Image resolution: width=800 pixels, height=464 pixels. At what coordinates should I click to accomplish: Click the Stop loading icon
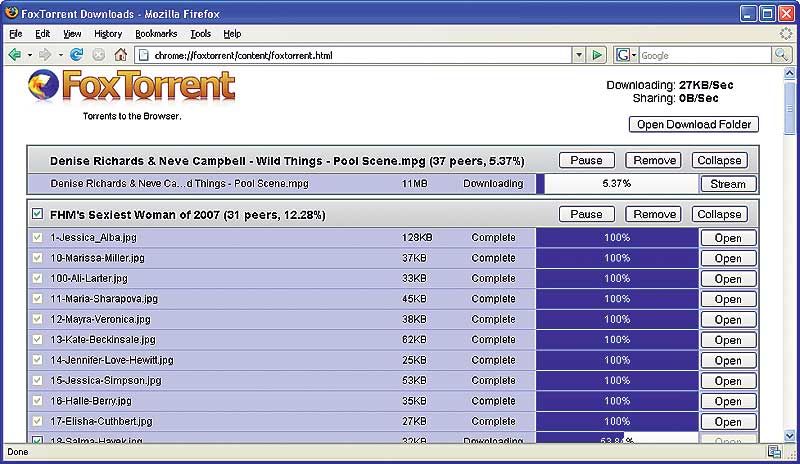(x=98, y=55)
